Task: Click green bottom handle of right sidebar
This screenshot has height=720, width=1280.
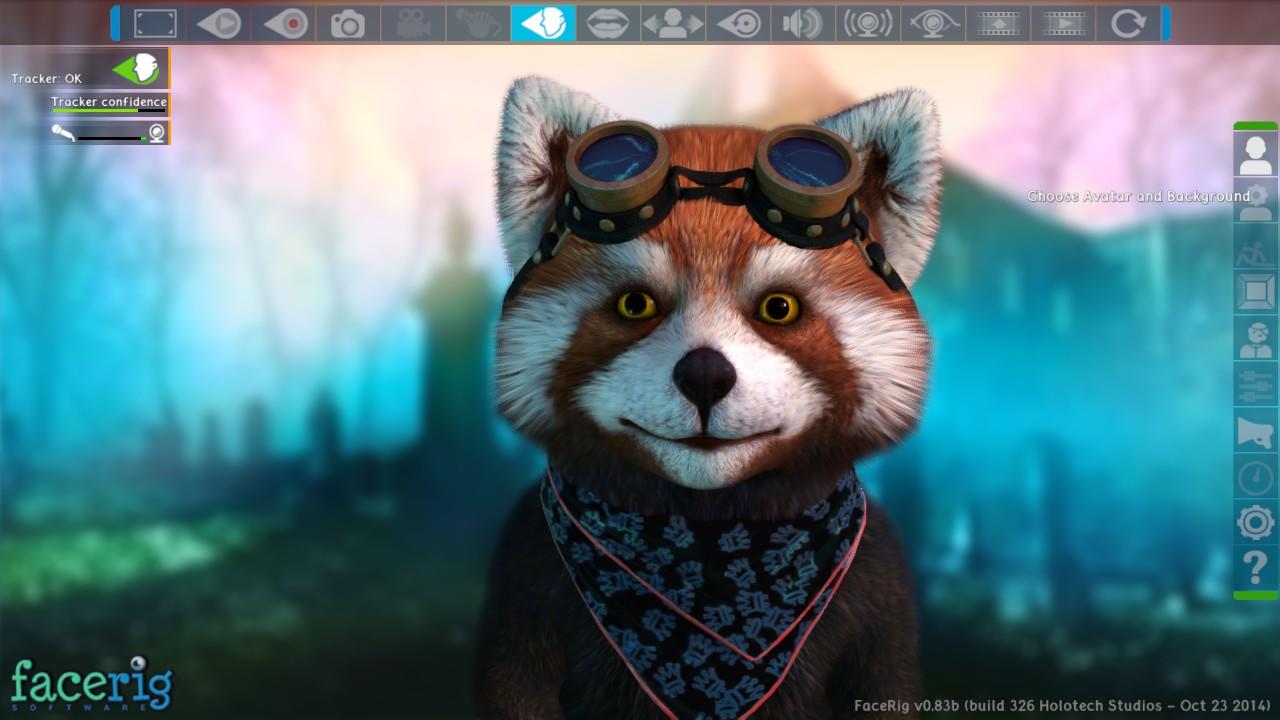Action: (x=1255, y=596)
